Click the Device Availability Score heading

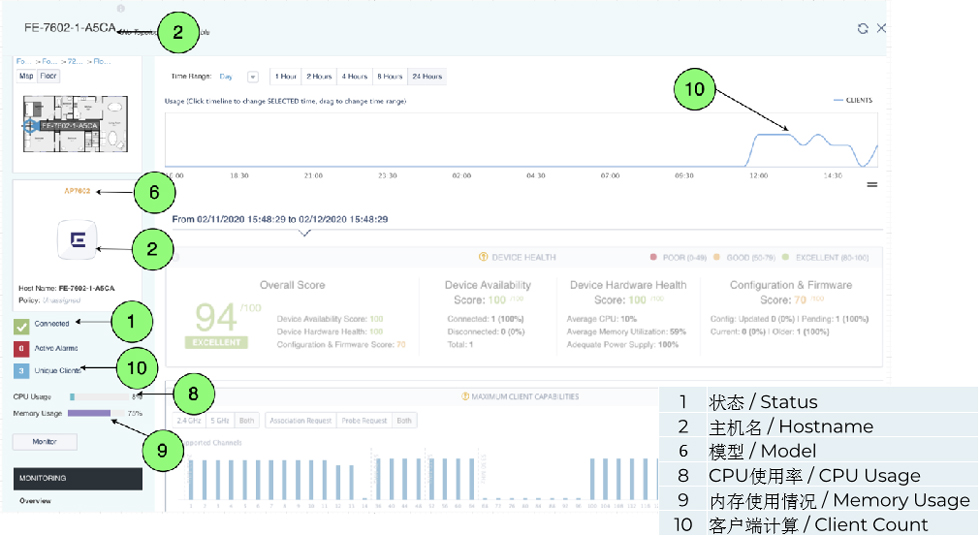488,292
